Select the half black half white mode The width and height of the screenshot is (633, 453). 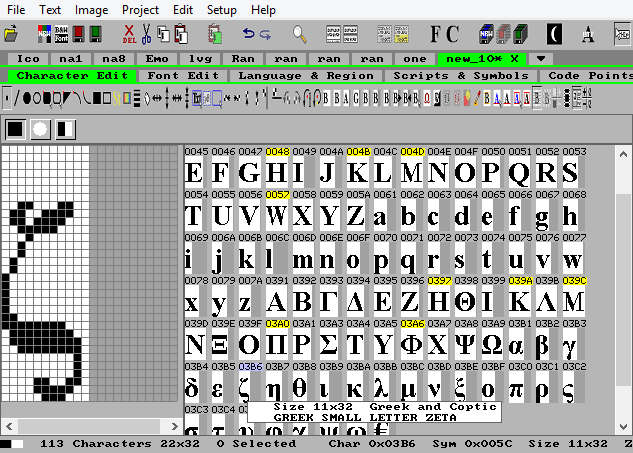point(65,129)
